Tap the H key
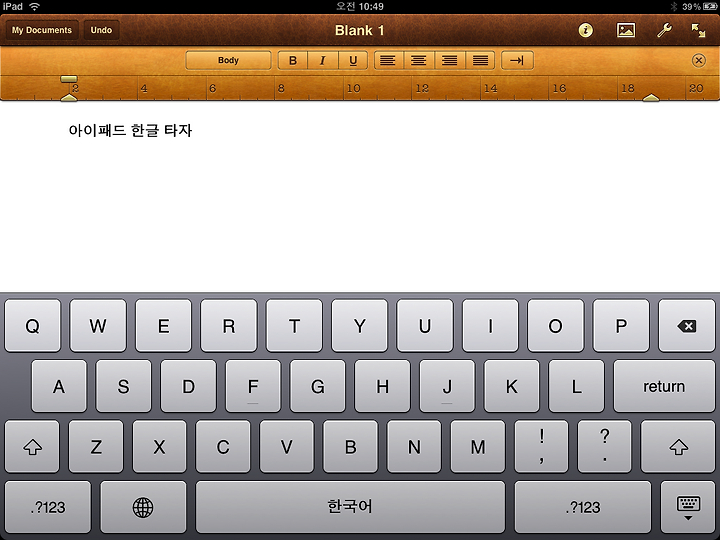The height and width of the screenshot is (540, 720). (382, 386)
